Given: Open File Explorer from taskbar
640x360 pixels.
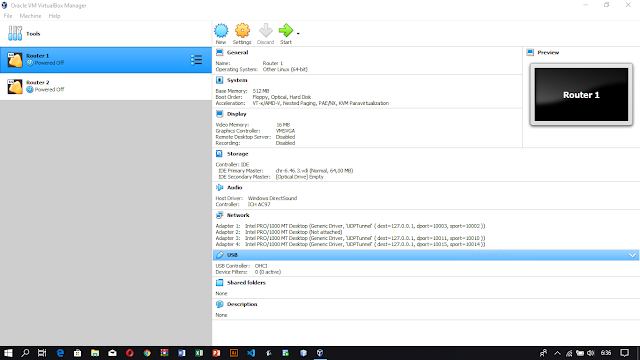Looking at the screenshot, I should [95, 353].
